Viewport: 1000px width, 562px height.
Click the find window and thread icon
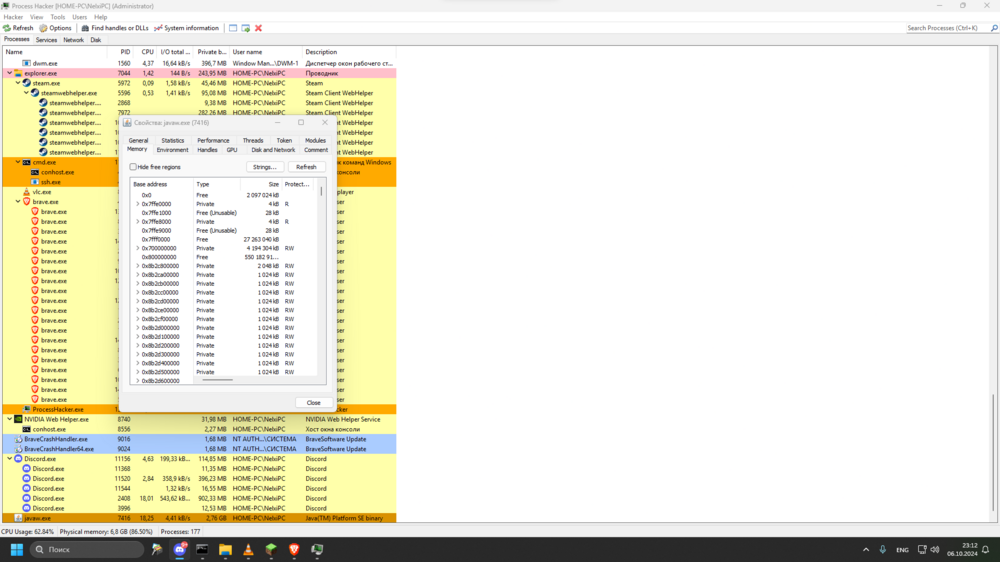(x=246, y=28)
